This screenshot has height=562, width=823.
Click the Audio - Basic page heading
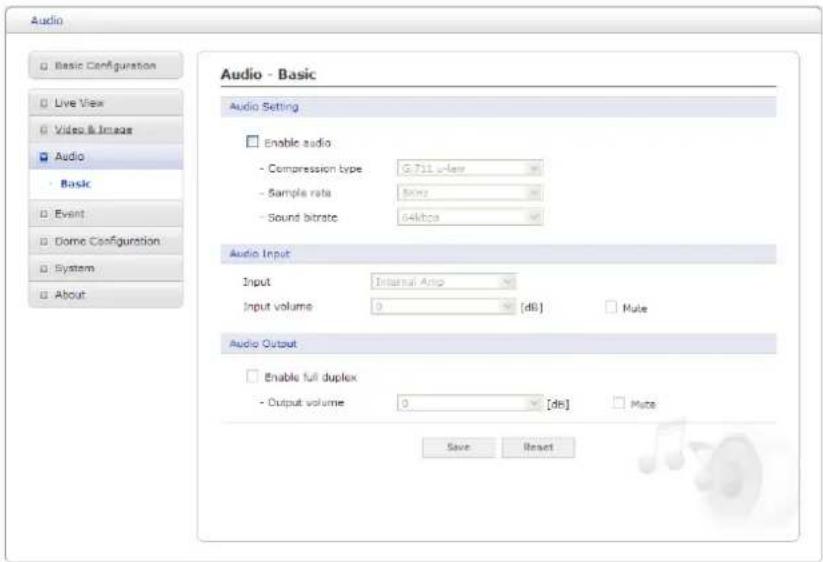[268, 74]
